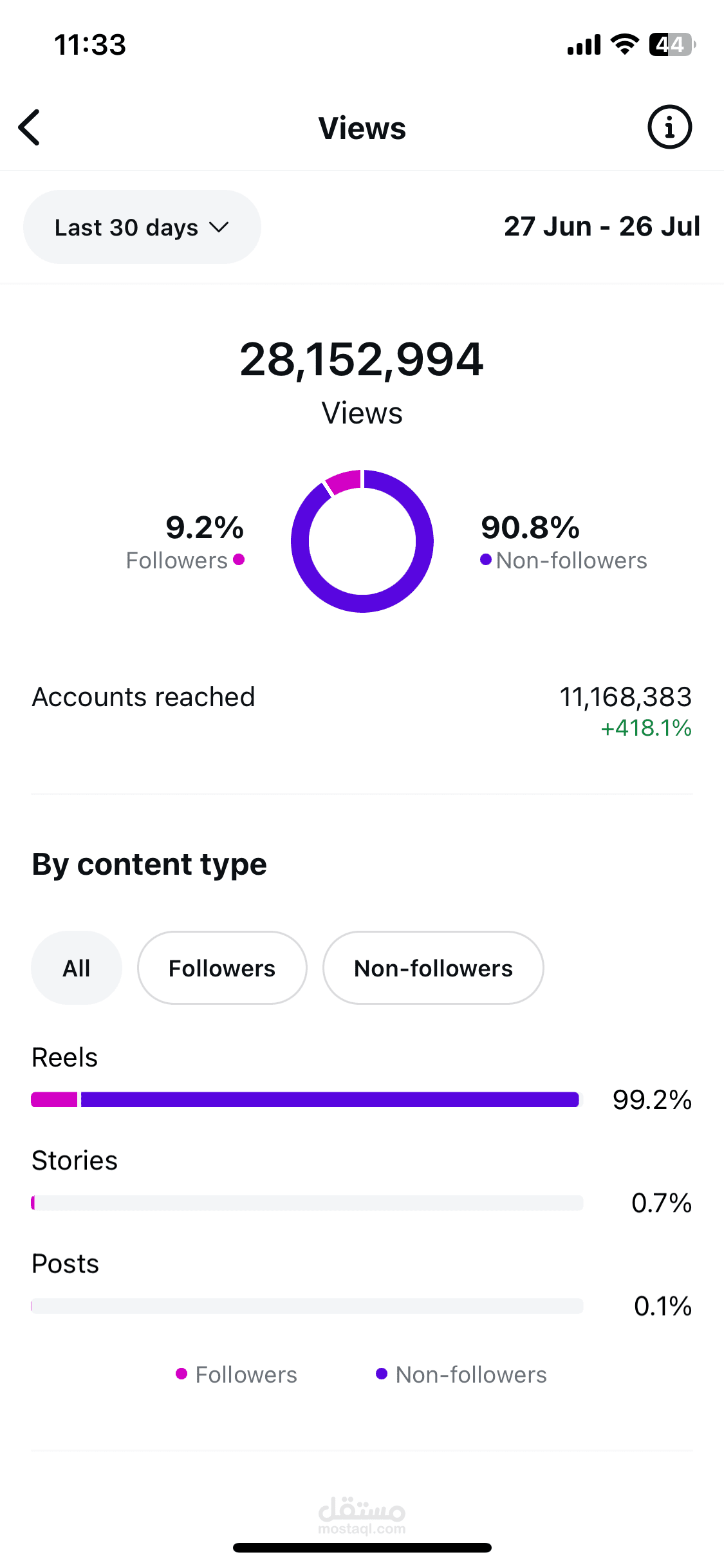Tap the purple Non-followers dot near the chart

(486, 559)
